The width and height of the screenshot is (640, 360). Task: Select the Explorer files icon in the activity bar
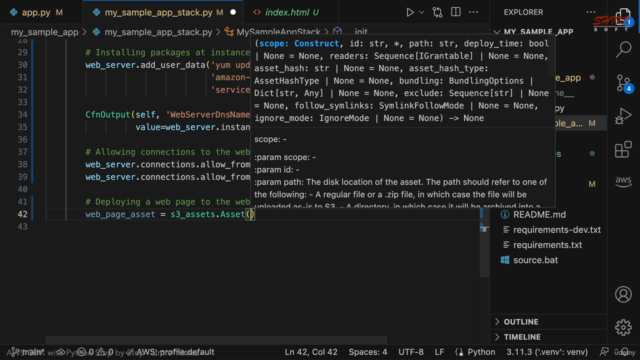[623, 16]
